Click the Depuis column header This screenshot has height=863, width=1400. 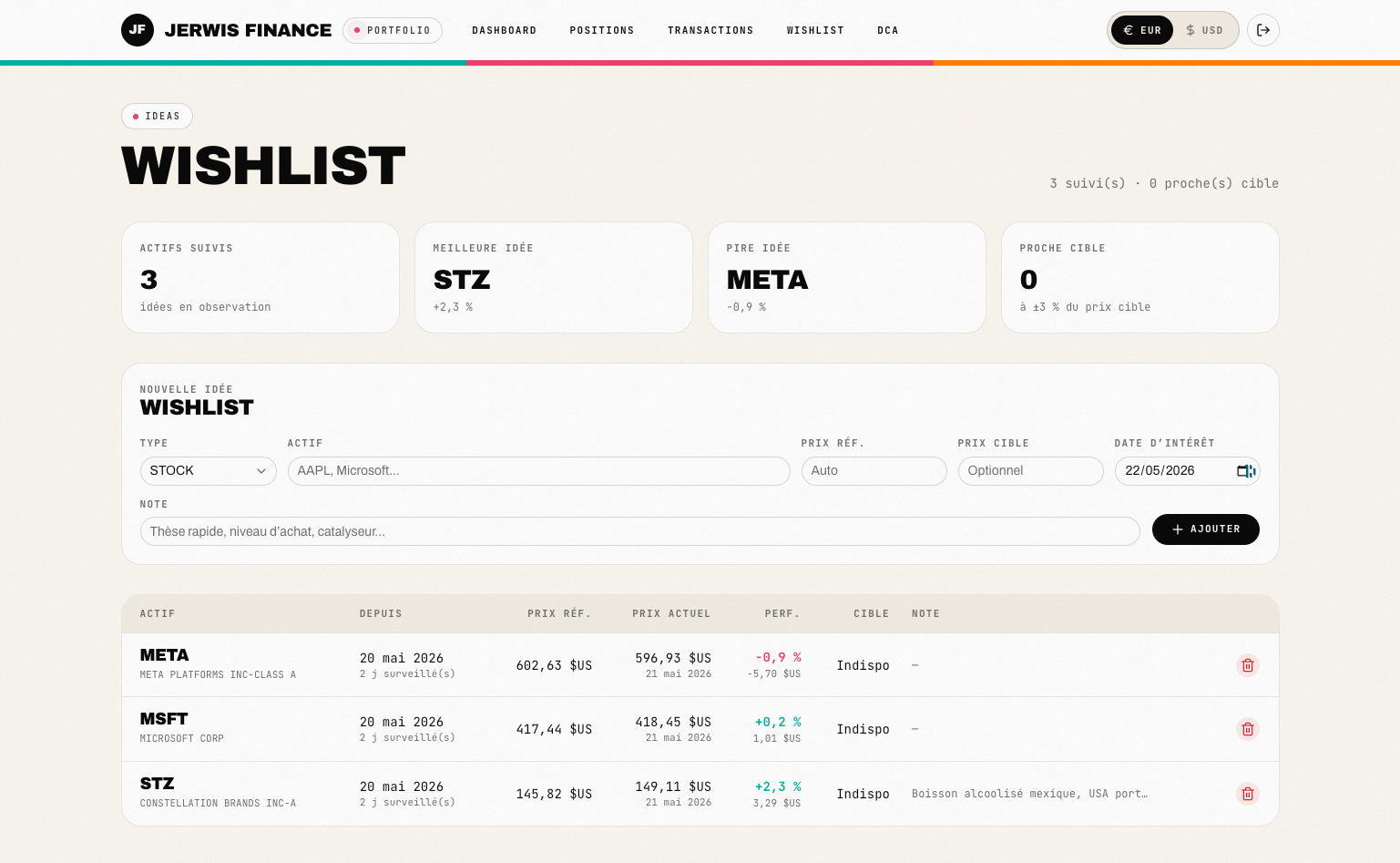[x=381, y=614]
